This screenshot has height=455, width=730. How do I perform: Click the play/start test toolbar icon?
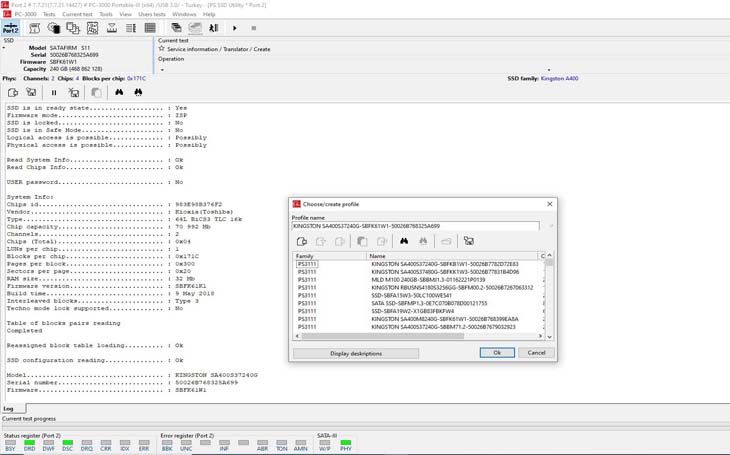point(235,28)
